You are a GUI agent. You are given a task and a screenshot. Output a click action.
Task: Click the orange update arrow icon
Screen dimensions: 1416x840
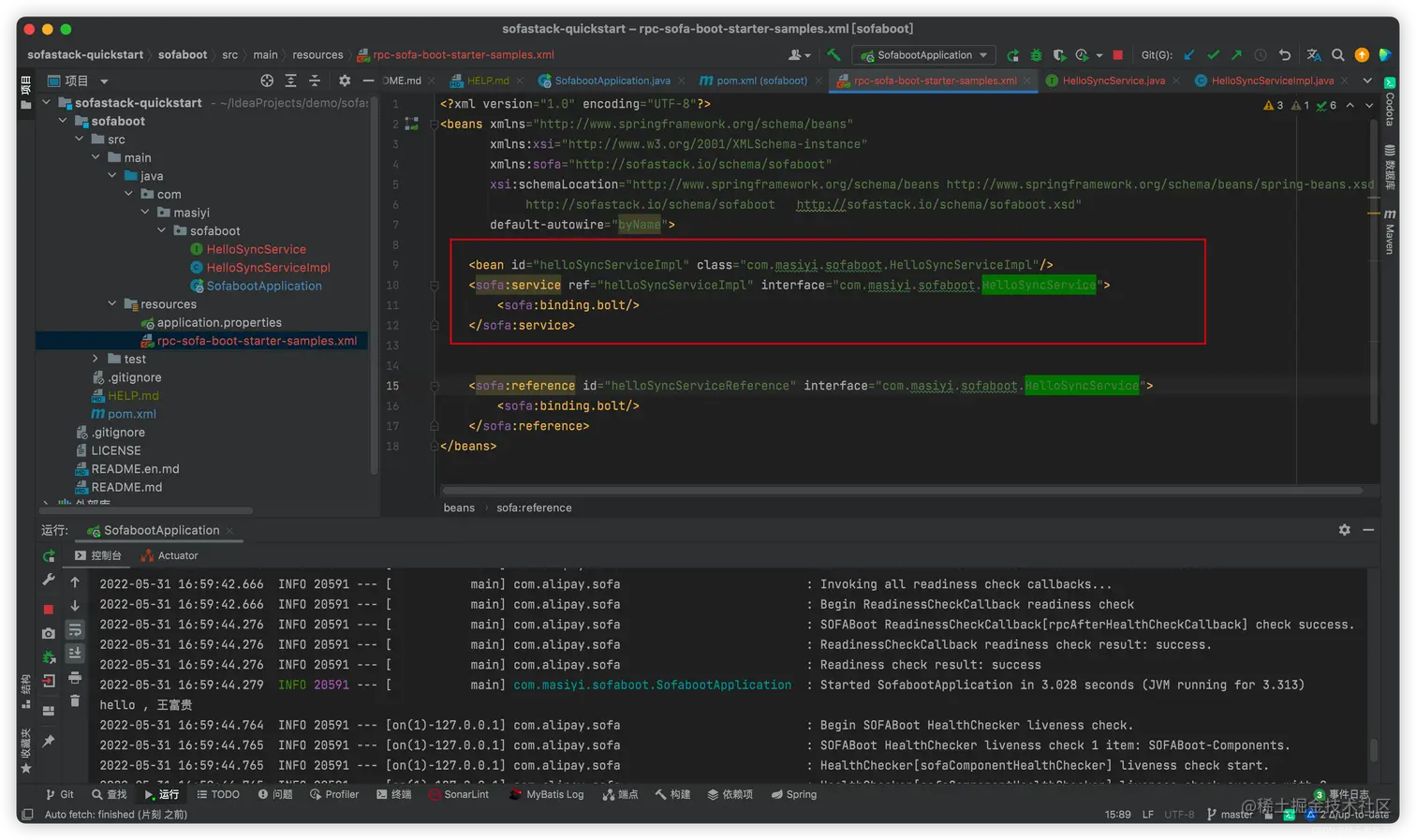(1362, 55)
